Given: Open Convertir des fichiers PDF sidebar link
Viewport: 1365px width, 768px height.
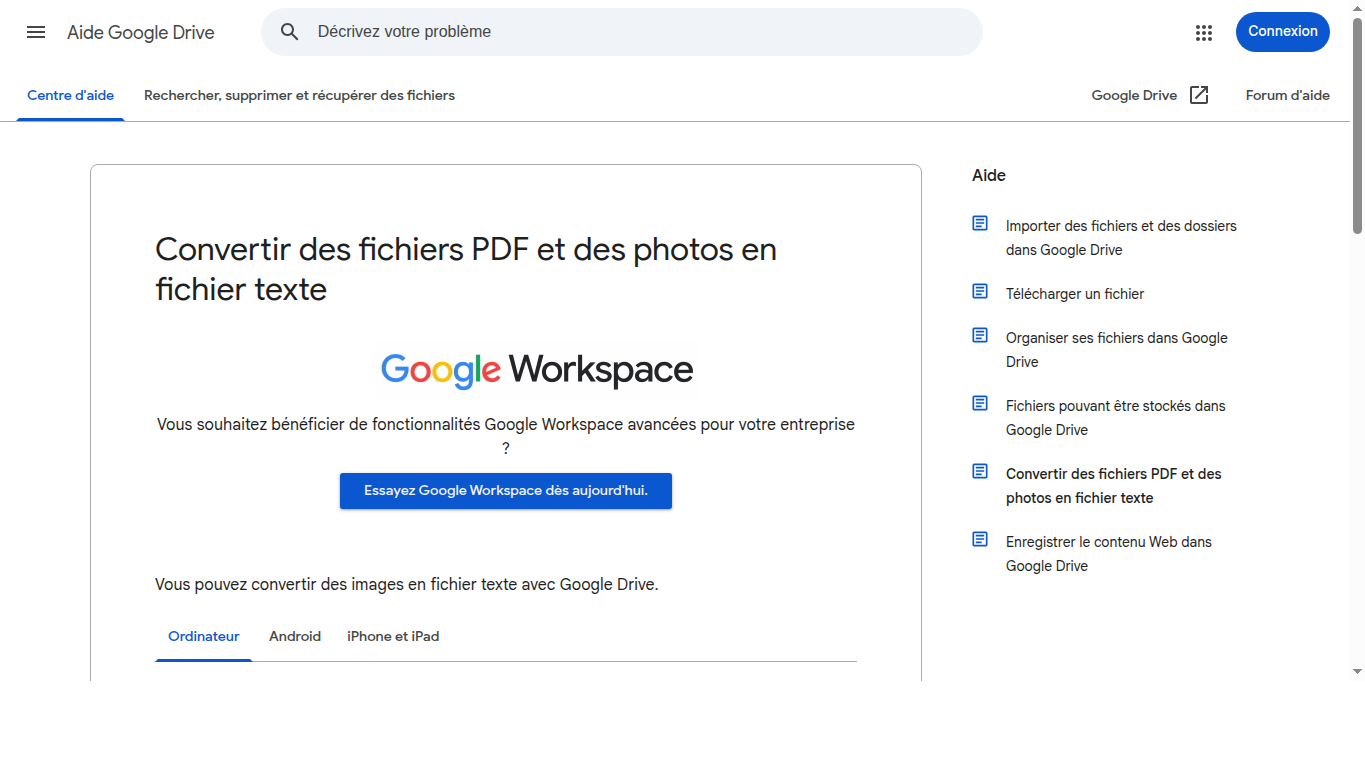Looking at the screenshot, I should point(1114,486).
